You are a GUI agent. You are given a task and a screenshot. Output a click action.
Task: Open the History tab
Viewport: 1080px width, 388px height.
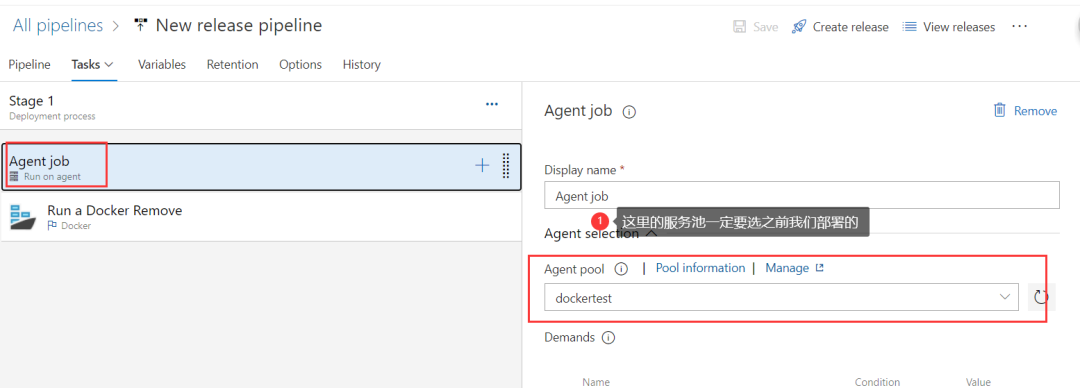[x=362, y=65]
